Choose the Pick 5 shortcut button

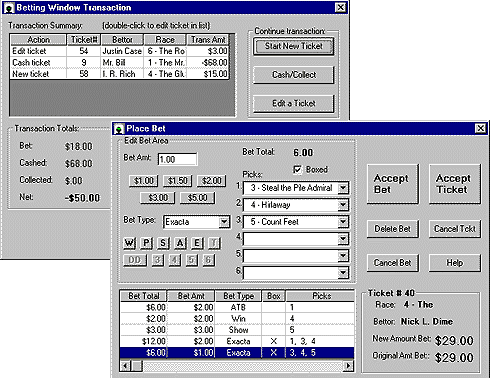click(x=191, y=260)
